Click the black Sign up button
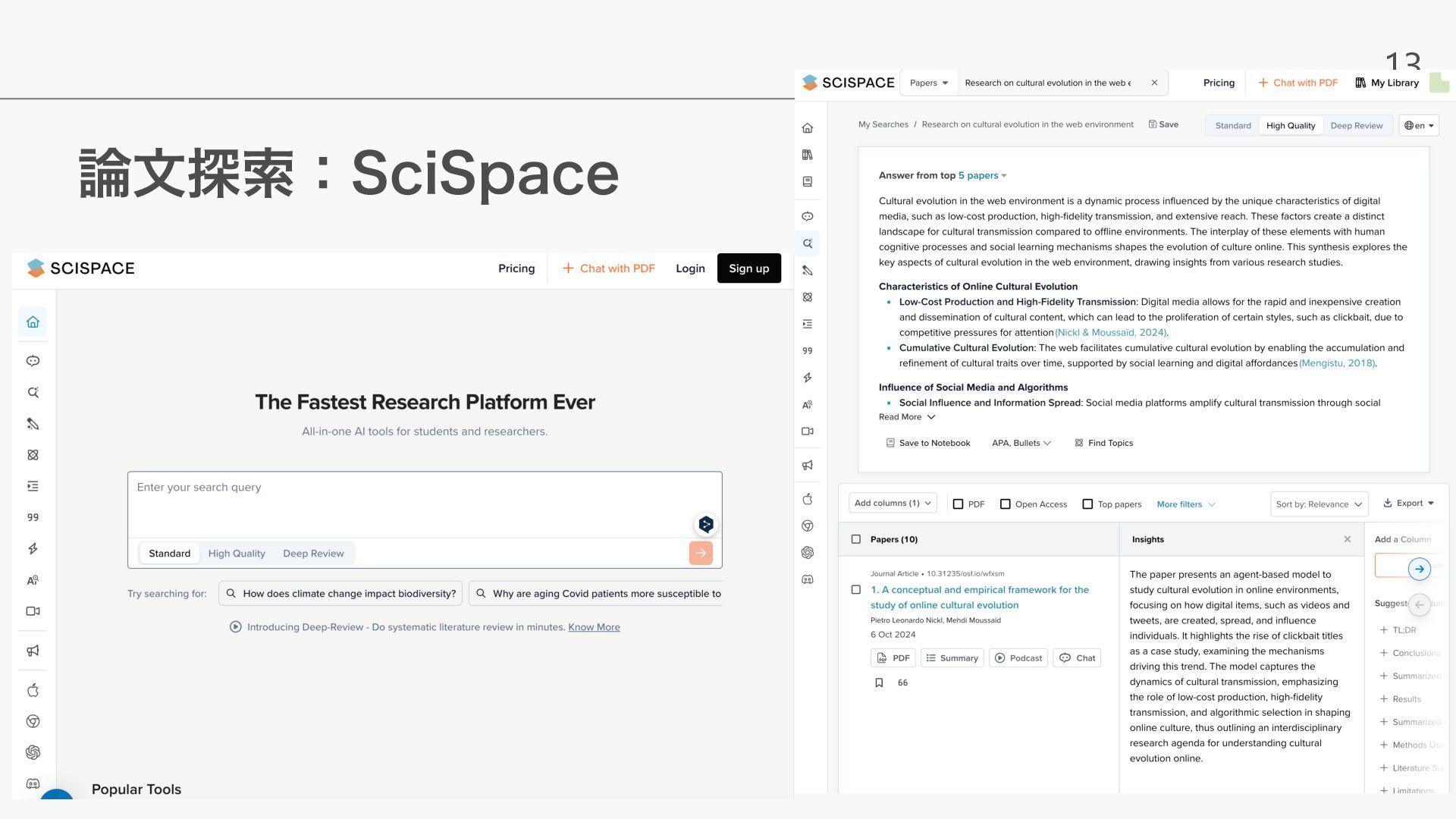Viewport: 1456px width, 819px height. 748,268
